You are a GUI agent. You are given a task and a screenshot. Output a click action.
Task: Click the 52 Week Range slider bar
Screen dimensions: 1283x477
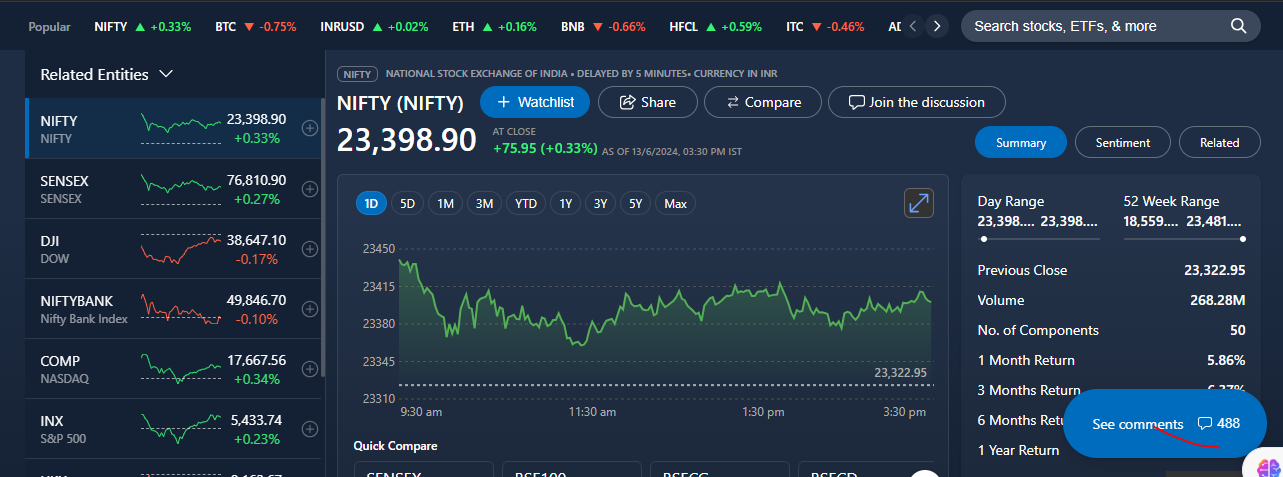coord(1185,238)
